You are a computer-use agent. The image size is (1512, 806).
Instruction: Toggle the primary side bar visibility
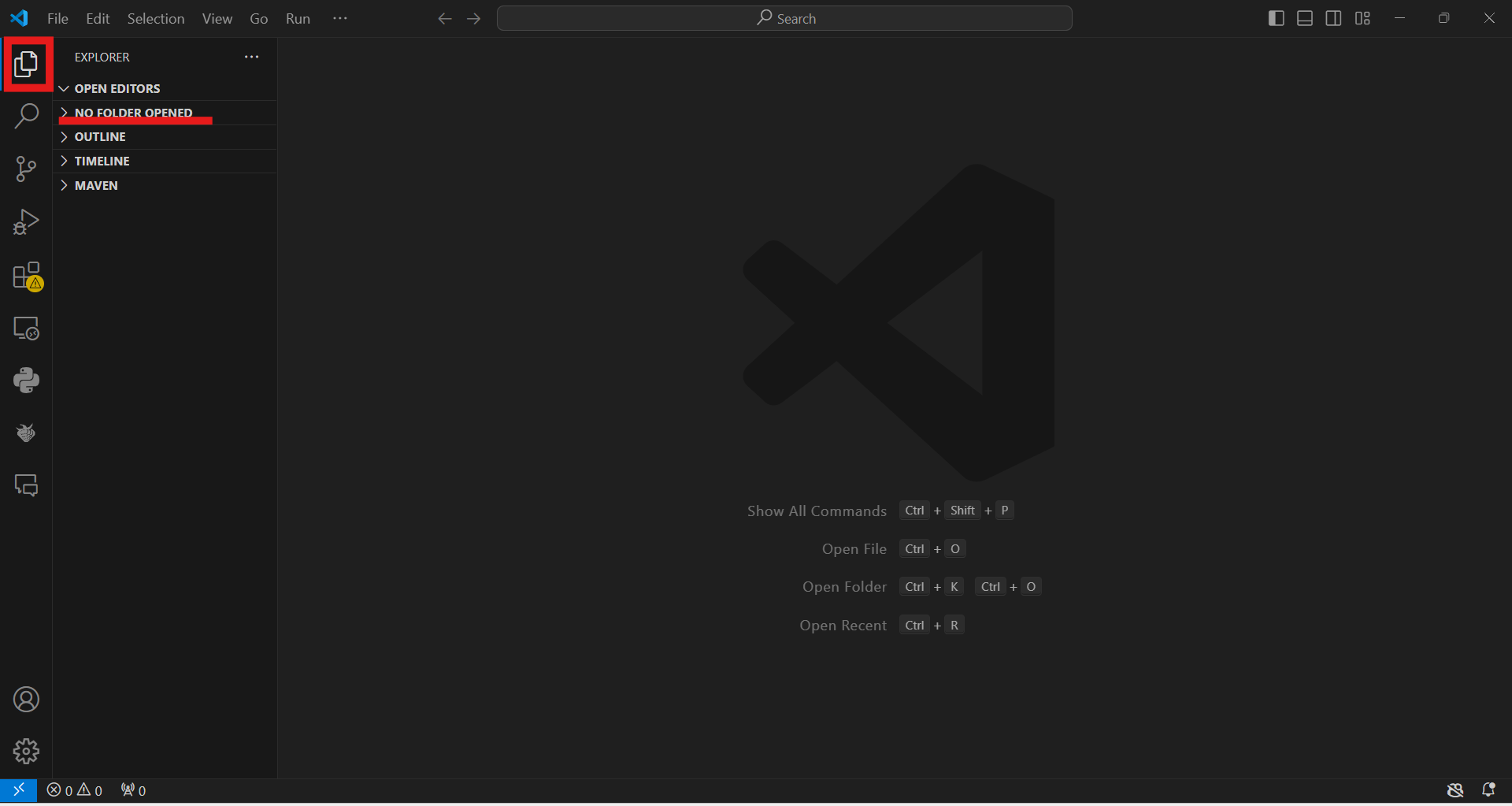pos(1277,18)
